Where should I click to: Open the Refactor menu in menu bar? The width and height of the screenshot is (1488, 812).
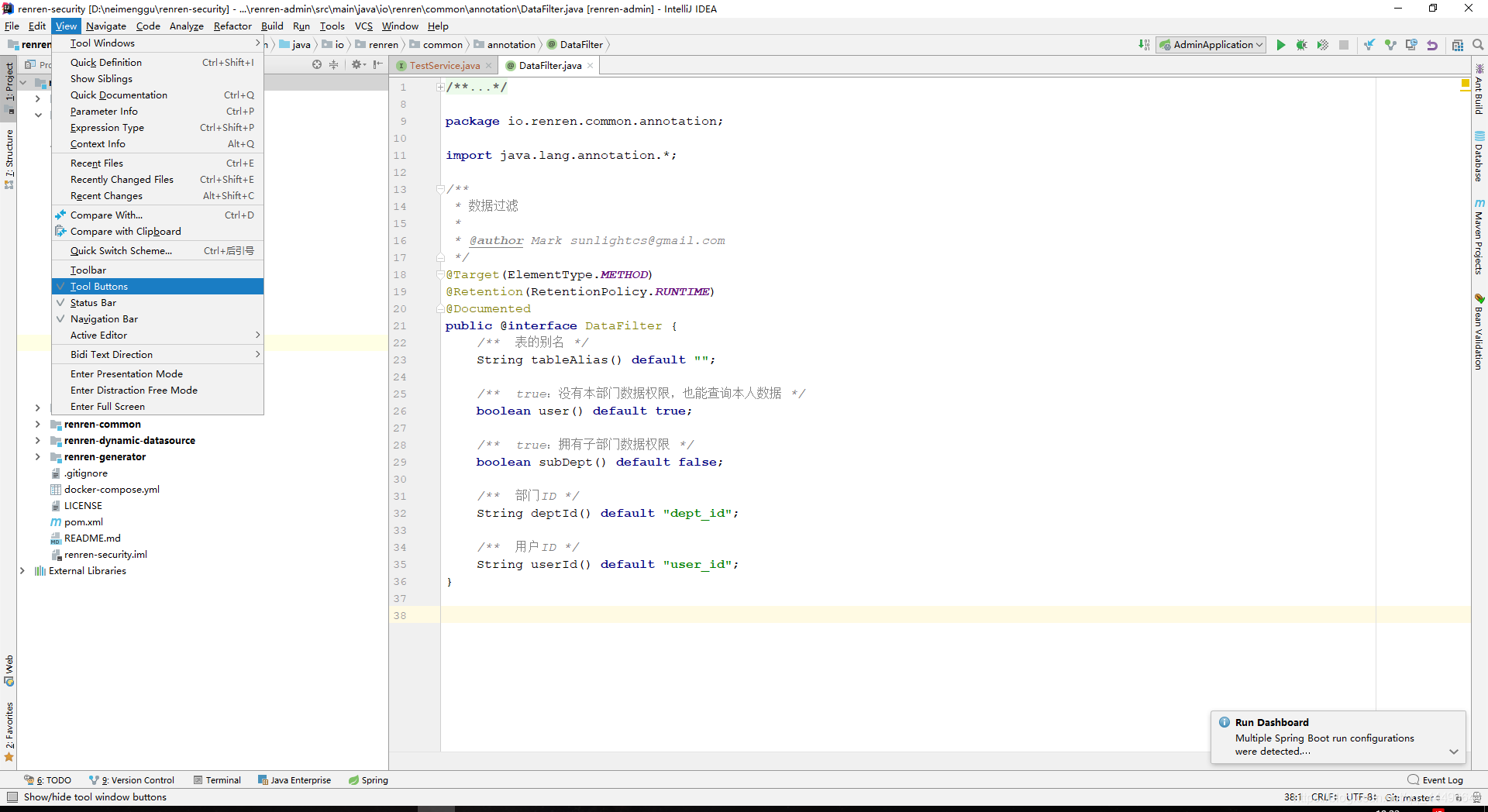[232, 26]
